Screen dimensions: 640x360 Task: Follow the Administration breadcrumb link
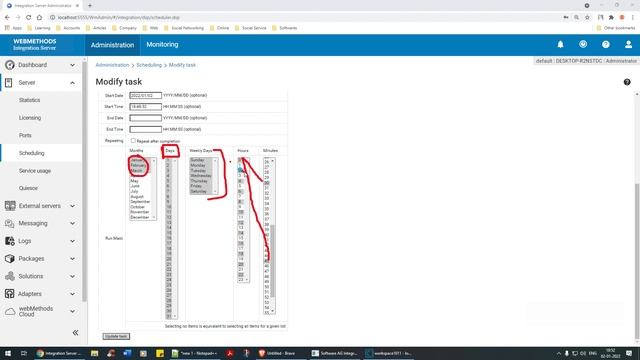click(112, 65)
